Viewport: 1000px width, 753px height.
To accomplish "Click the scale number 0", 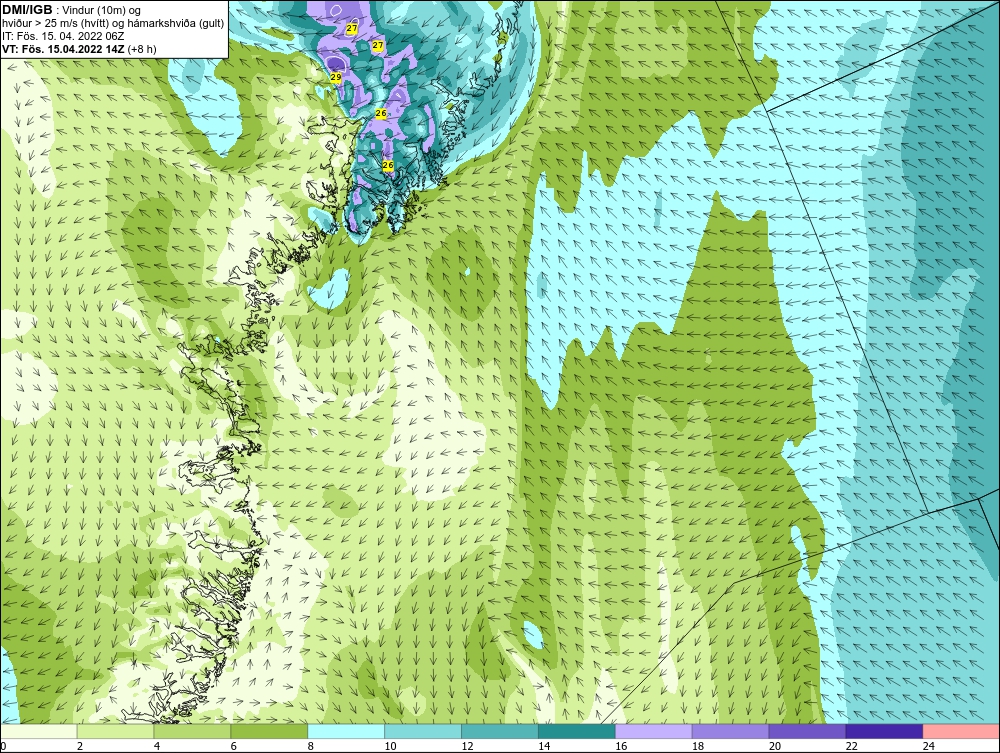I will [x=3, y=746].
